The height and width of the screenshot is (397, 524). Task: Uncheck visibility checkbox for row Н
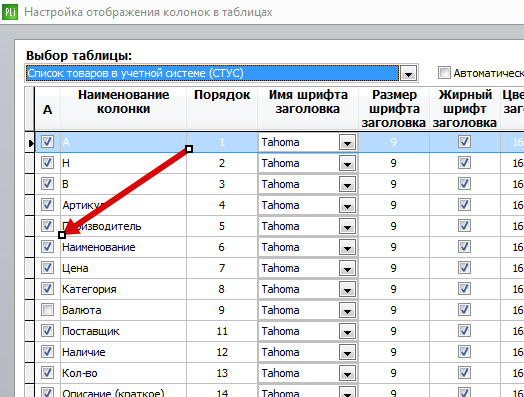click(47, 163)
